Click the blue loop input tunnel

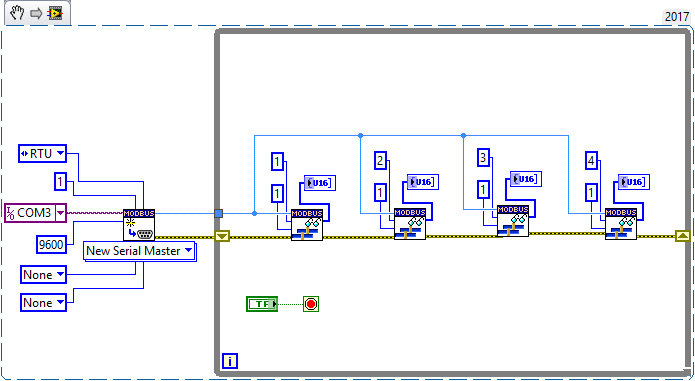pyautogui.click(x=218, y=214)
